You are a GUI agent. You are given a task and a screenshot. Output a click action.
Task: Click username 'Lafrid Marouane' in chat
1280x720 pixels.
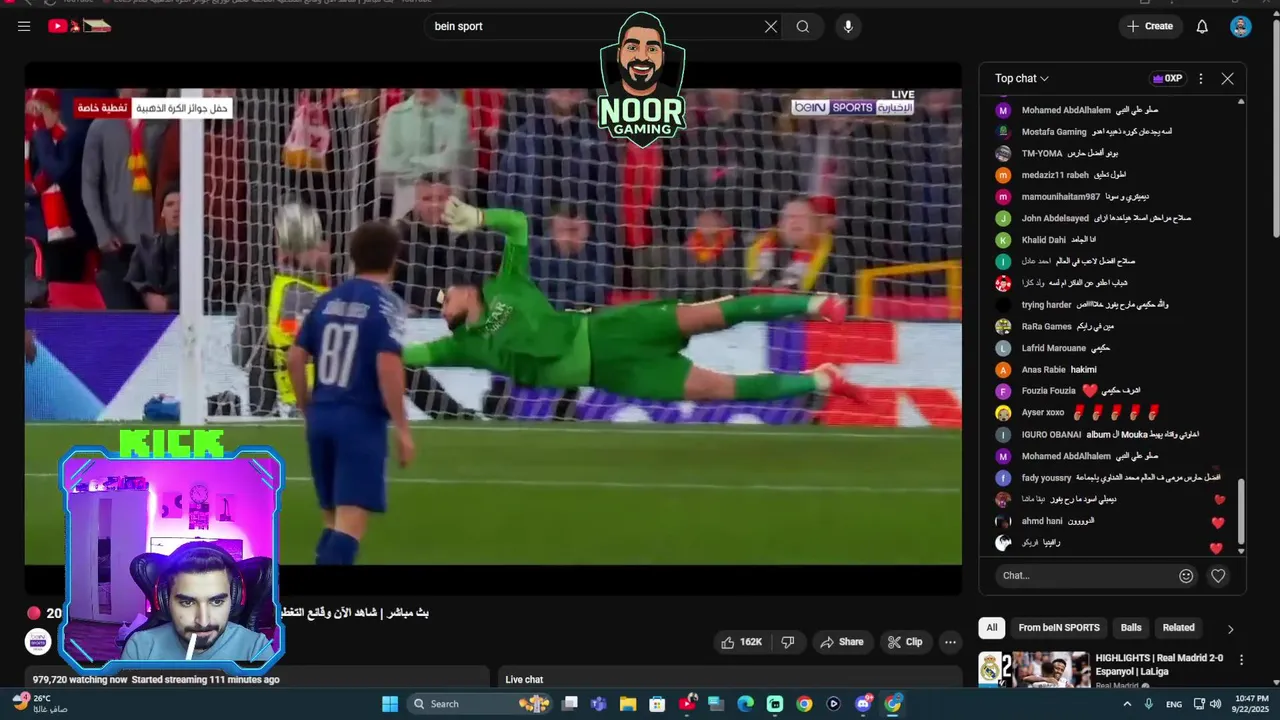click(1054, 348)
